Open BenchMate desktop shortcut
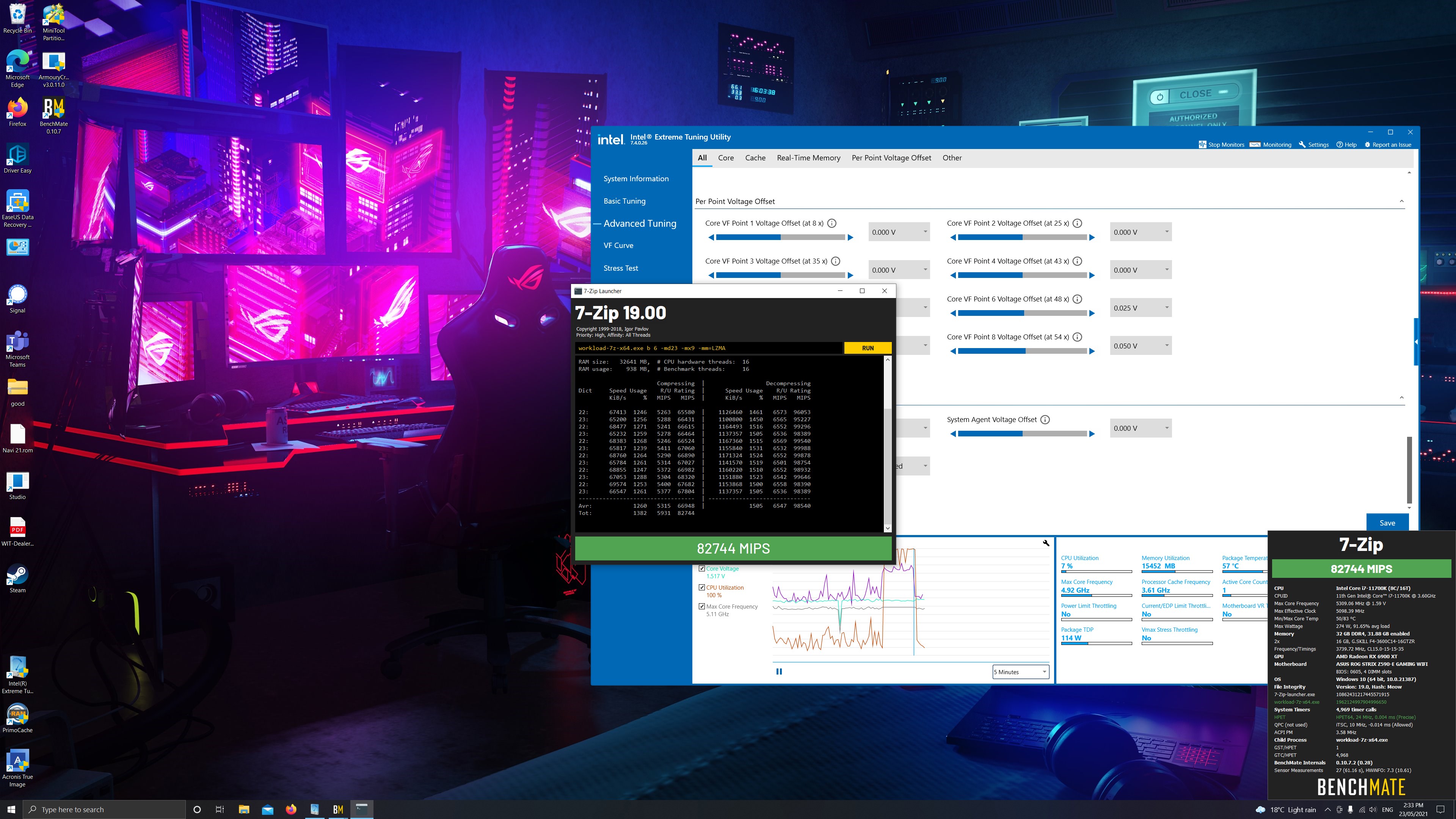This screenshot has width=1456, height=819. pyautogui.click(x=54, y=115)
